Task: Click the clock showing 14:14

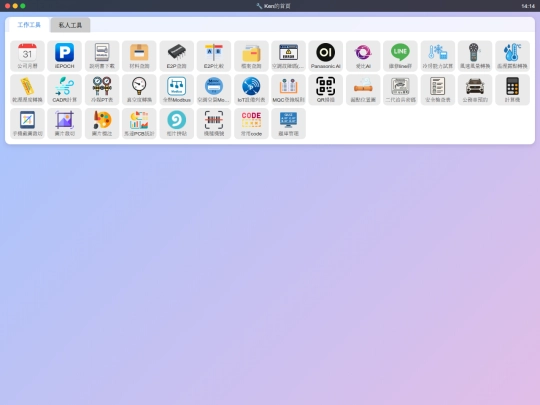Action: pos(528,6)
